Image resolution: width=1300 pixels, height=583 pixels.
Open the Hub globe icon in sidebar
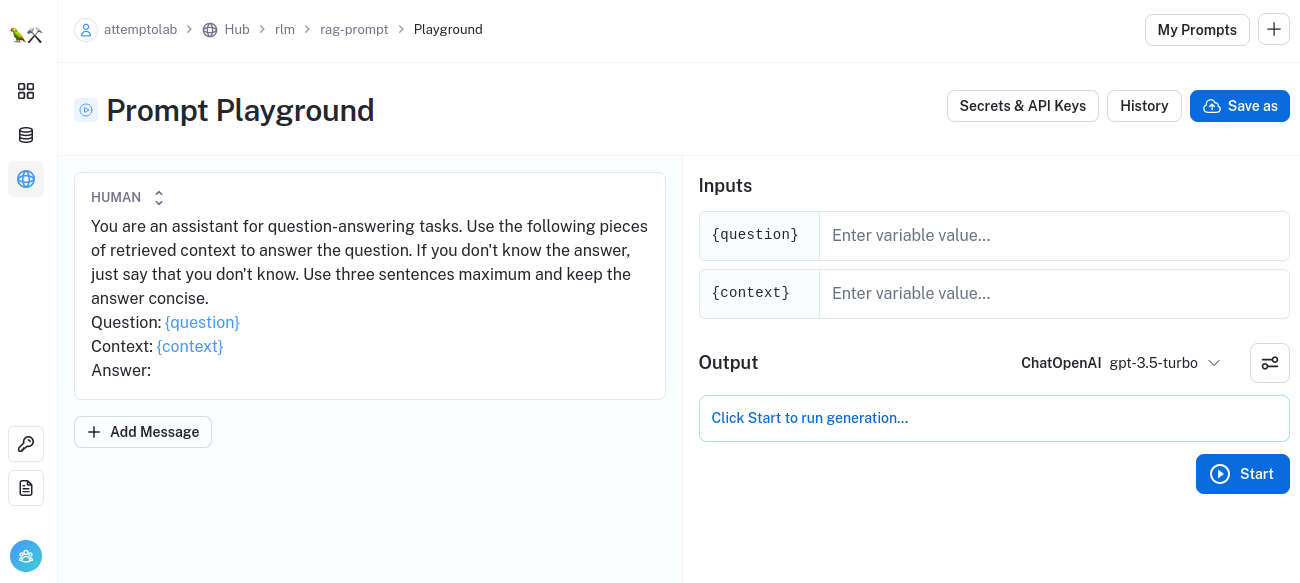coord(26,179)
